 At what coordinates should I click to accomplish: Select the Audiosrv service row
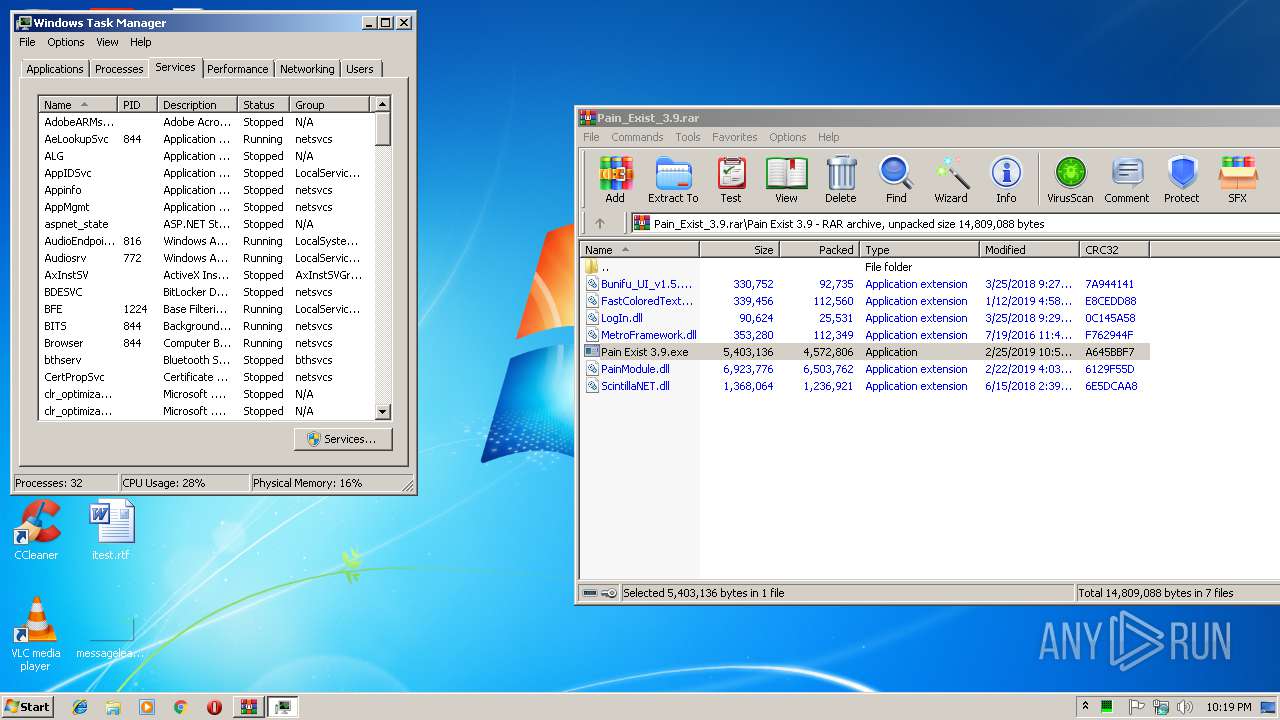coord(206,258)
